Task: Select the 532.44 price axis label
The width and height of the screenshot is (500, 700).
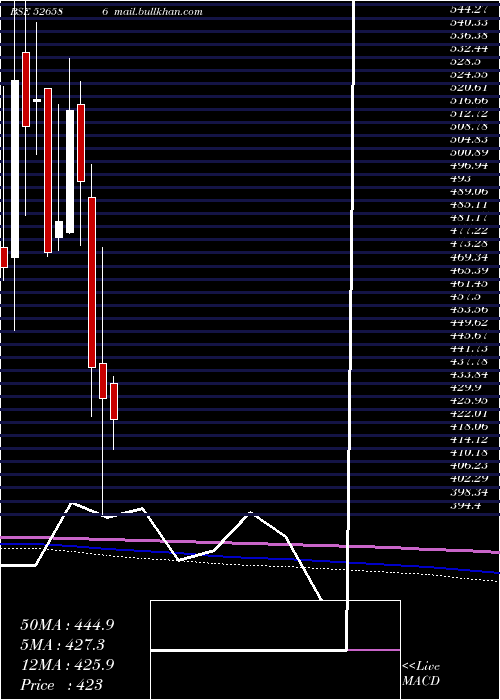Action: [468, 47]
